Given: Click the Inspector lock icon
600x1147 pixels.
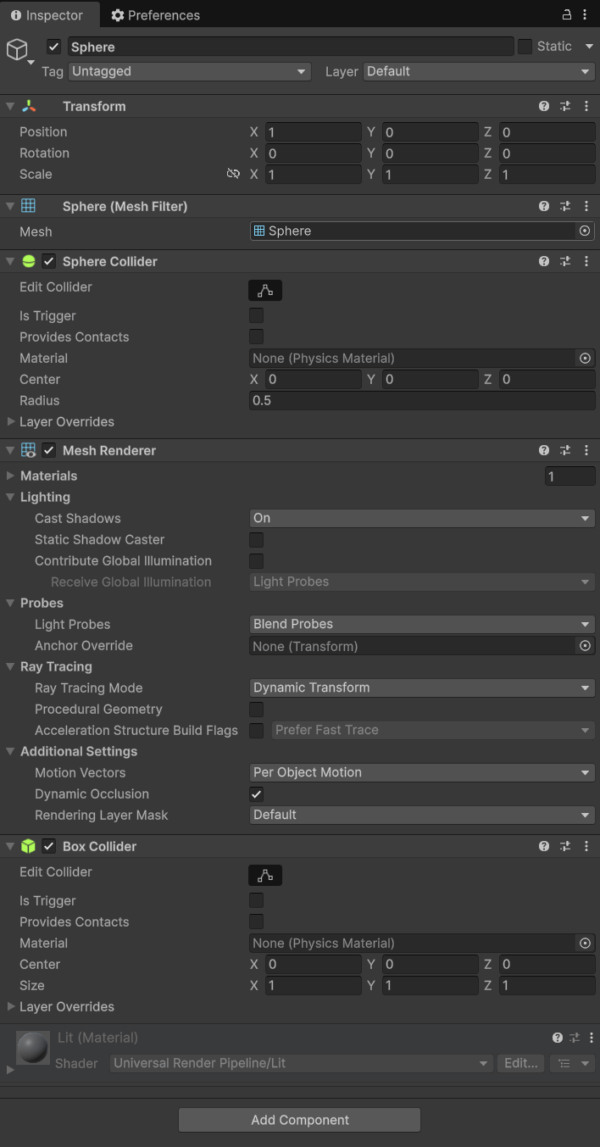Looking at the screenshot, I should click(x=567, y=15).
